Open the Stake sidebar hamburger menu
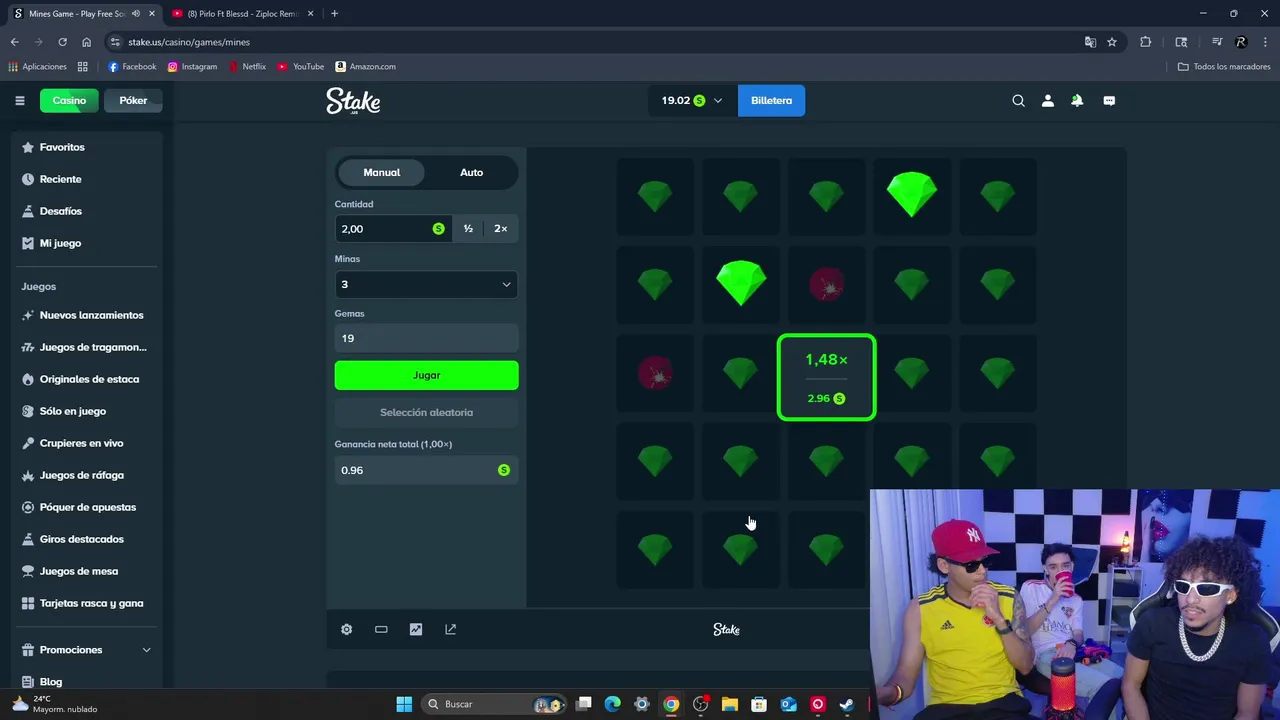The height and width of the screenshot is (720, 1280). (19, 100)
